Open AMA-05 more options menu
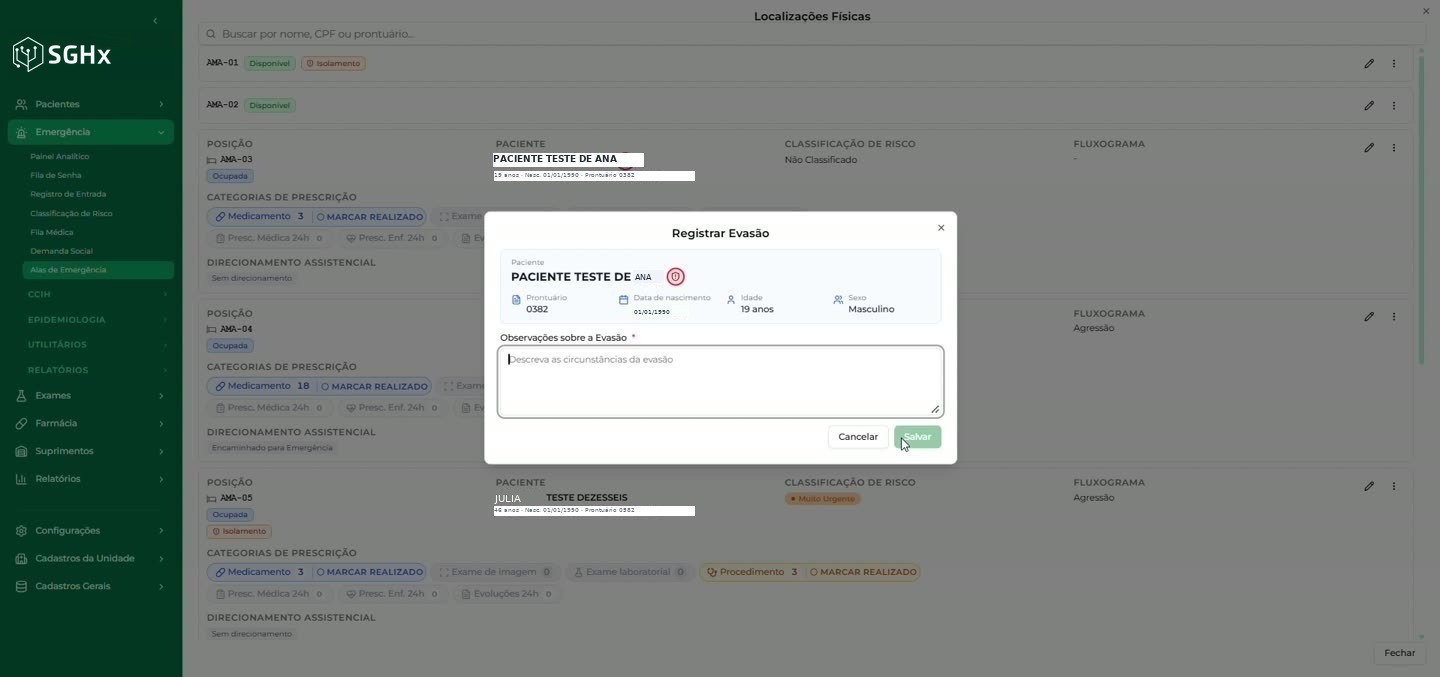 point(1394,487)
